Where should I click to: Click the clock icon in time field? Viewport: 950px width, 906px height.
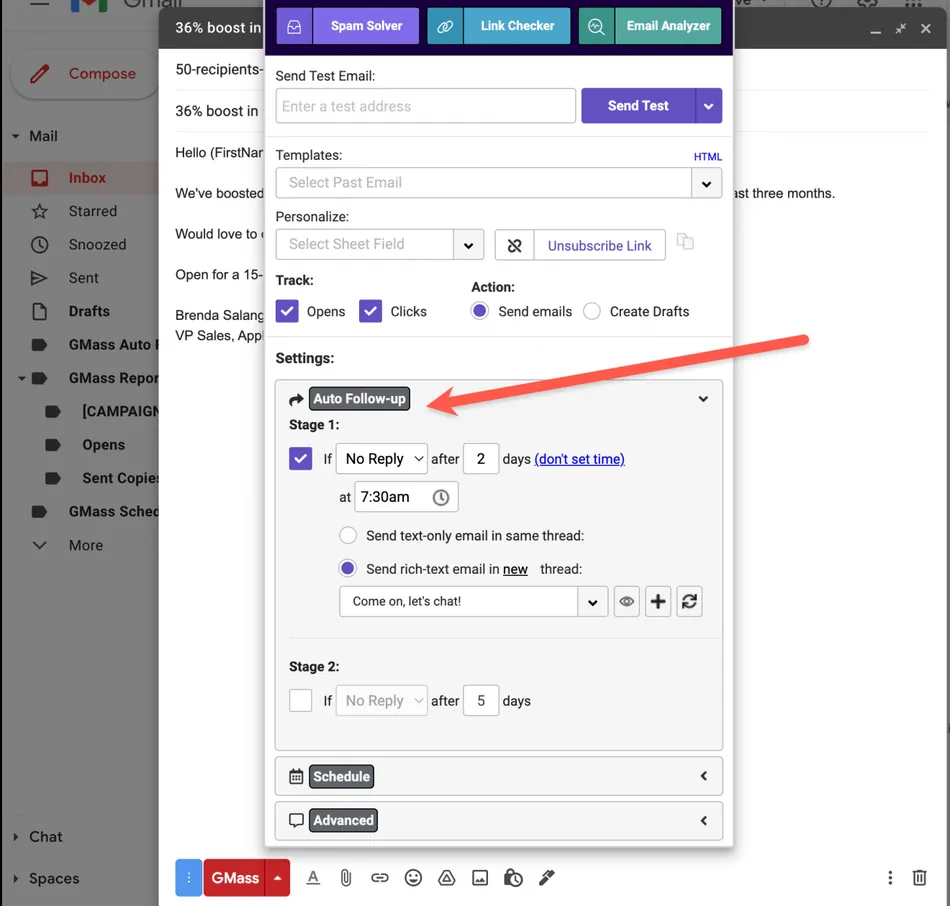(441, 498)
